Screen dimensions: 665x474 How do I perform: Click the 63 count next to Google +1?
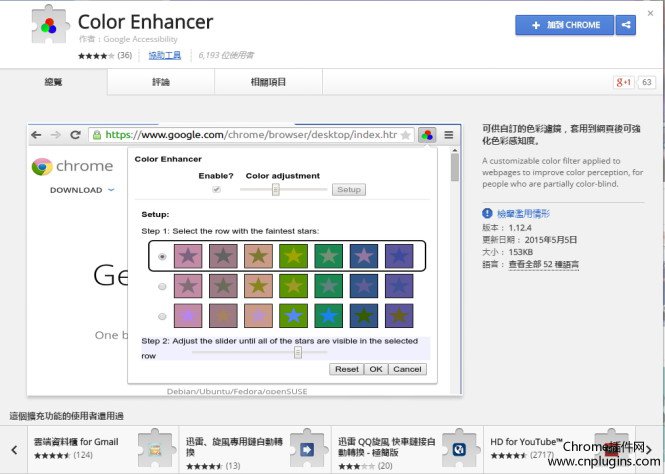click(x=647, y=82)
